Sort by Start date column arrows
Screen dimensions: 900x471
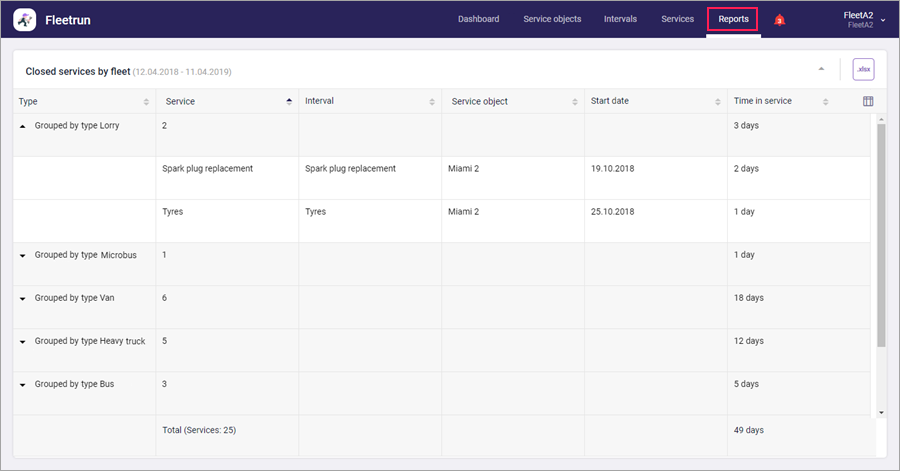point(717,102)
